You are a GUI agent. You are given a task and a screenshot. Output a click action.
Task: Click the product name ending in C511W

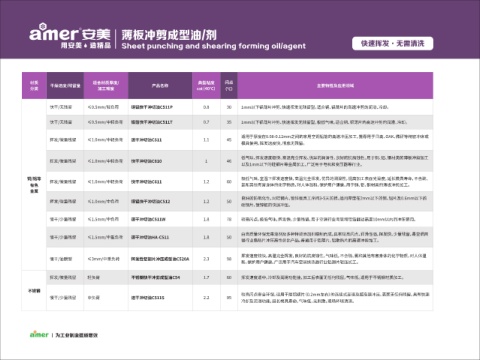(x=148, y=219)
